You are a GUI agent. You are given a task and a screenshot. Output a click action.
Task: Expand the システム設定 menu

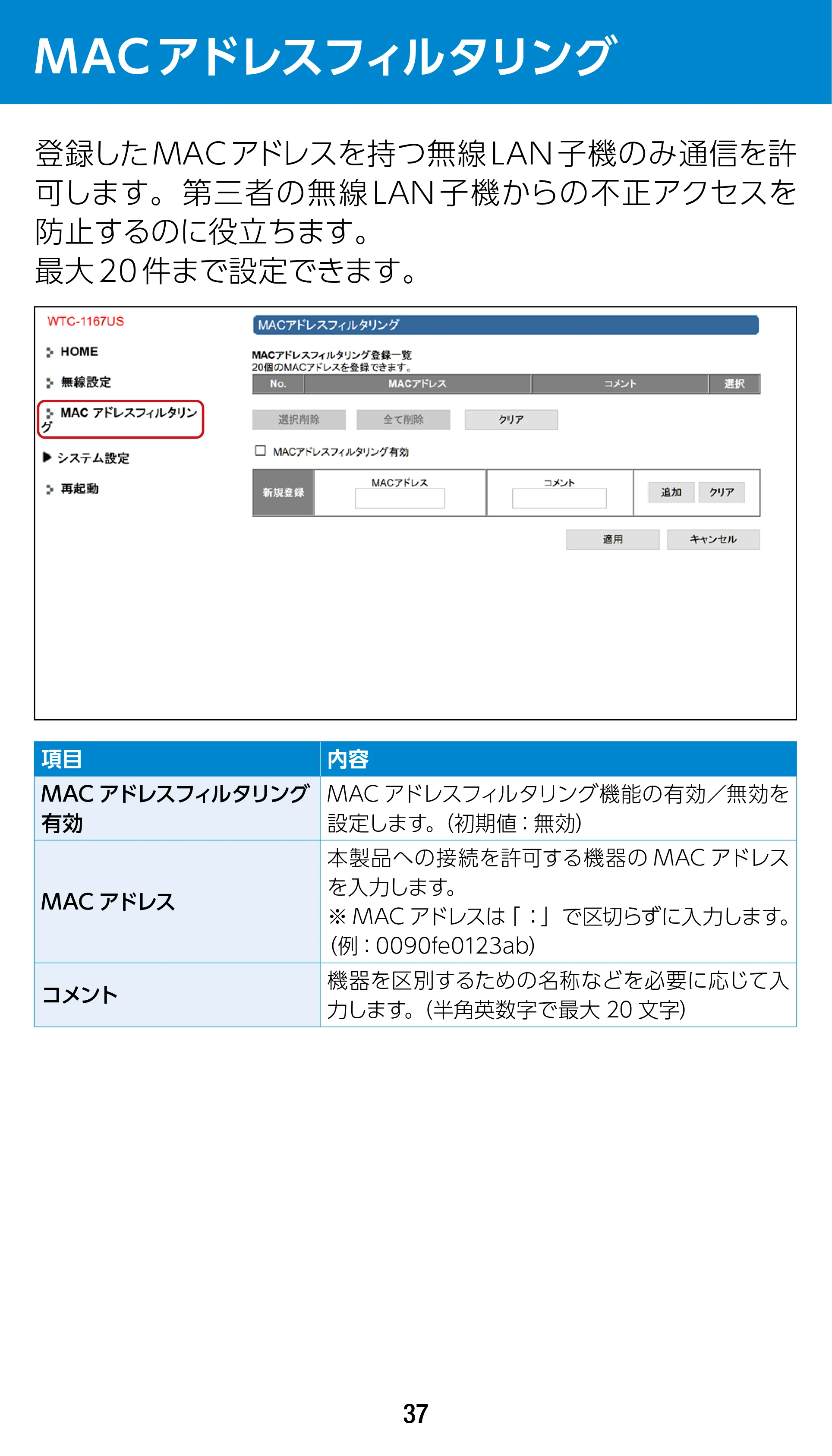(93, 458)
